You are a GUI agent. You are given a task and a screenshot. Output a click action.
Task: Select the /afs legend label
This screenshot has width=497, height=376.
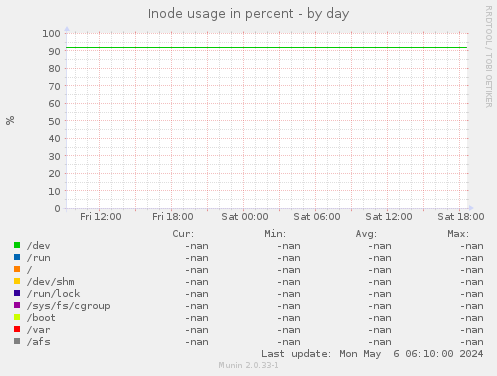click(x=39, y=342)
